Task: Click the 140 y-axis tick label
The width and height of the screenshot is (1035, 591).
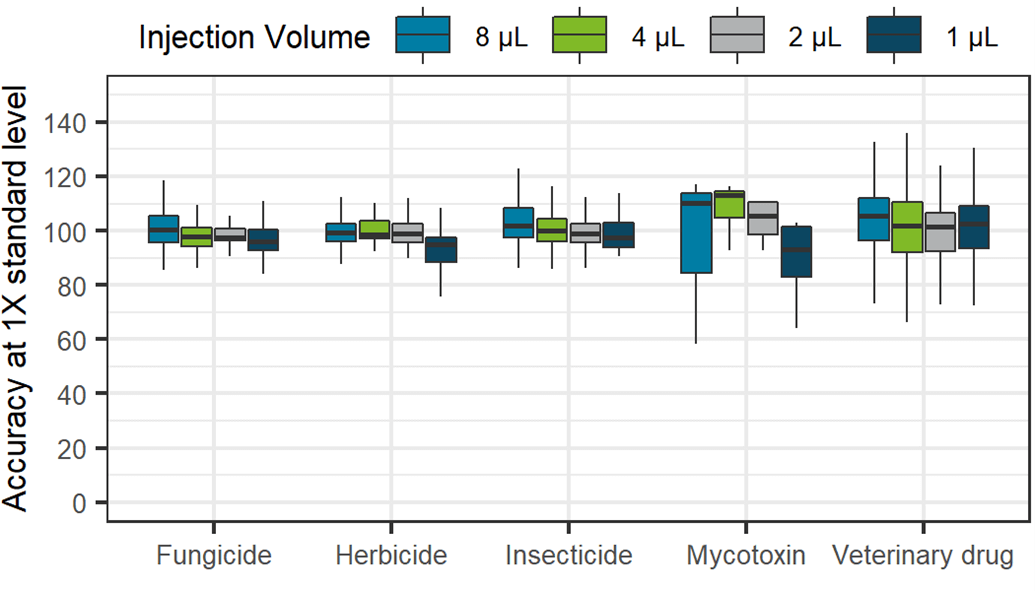Action: click(x=64, y=123)
